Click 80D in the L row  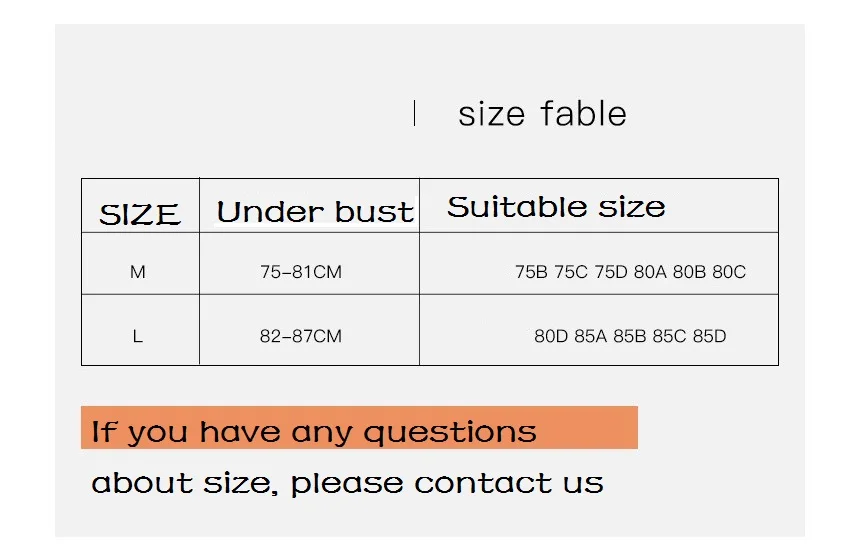(x=551, y=336)
